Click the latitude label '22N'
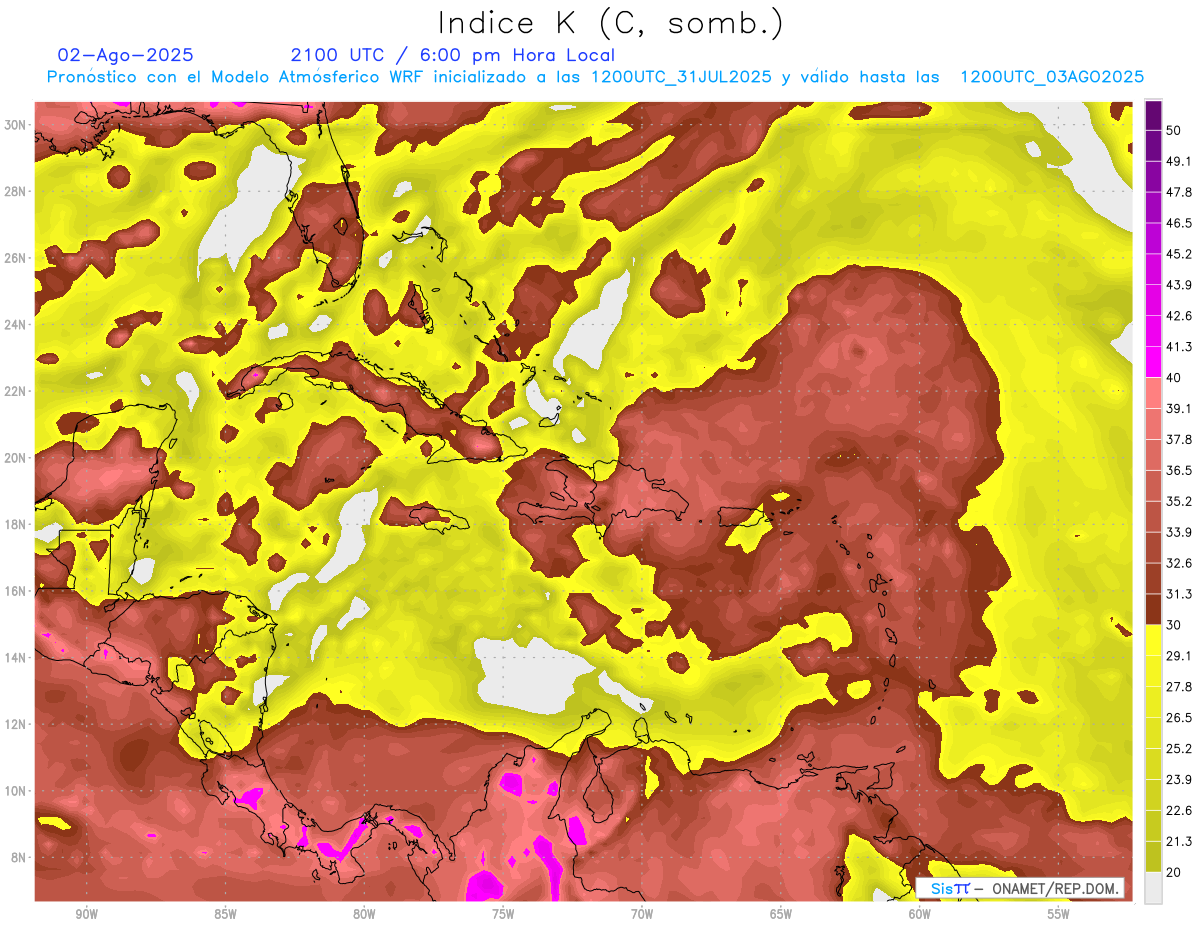The width and height of the screenshot is (1200, 927). [x=15, y=391]
